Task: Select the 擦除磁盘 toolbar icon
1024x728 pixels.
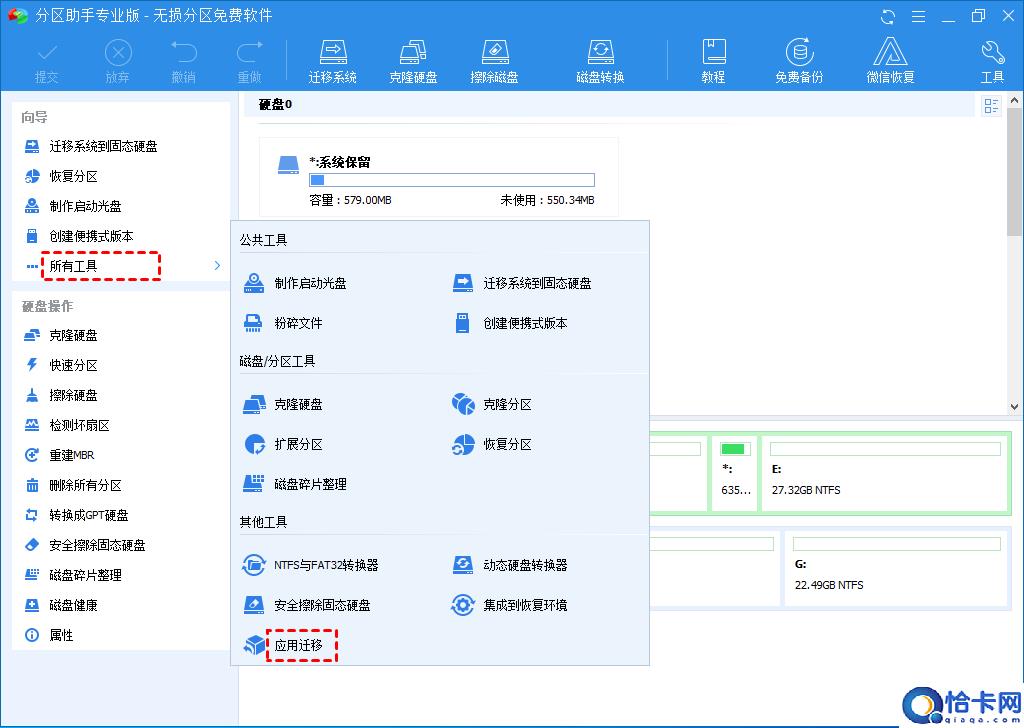Action: pyautogui.click(x=494, y=61)
